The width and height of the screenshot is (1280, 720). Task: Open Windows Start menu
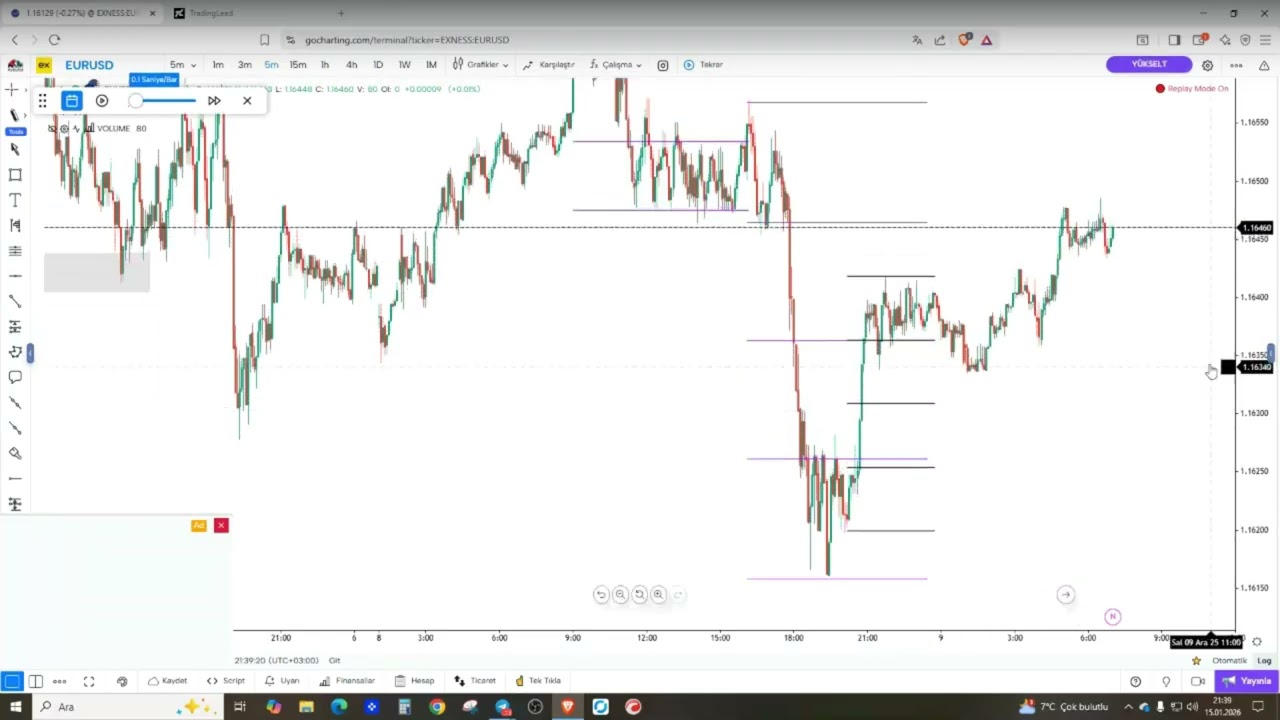click(15, 707)
